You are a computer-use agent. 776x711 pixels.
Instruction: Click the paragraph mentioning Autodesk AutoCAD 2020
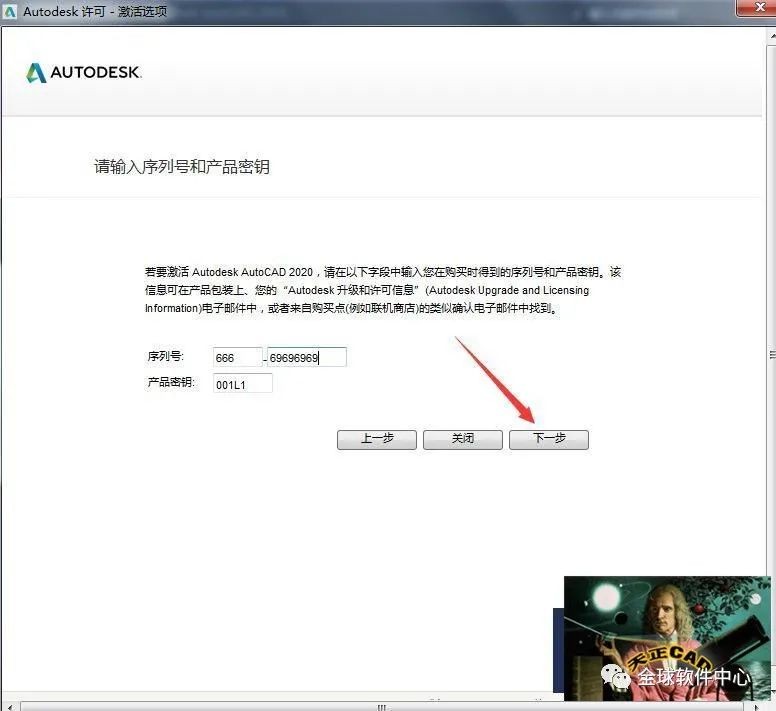(383, 290)
